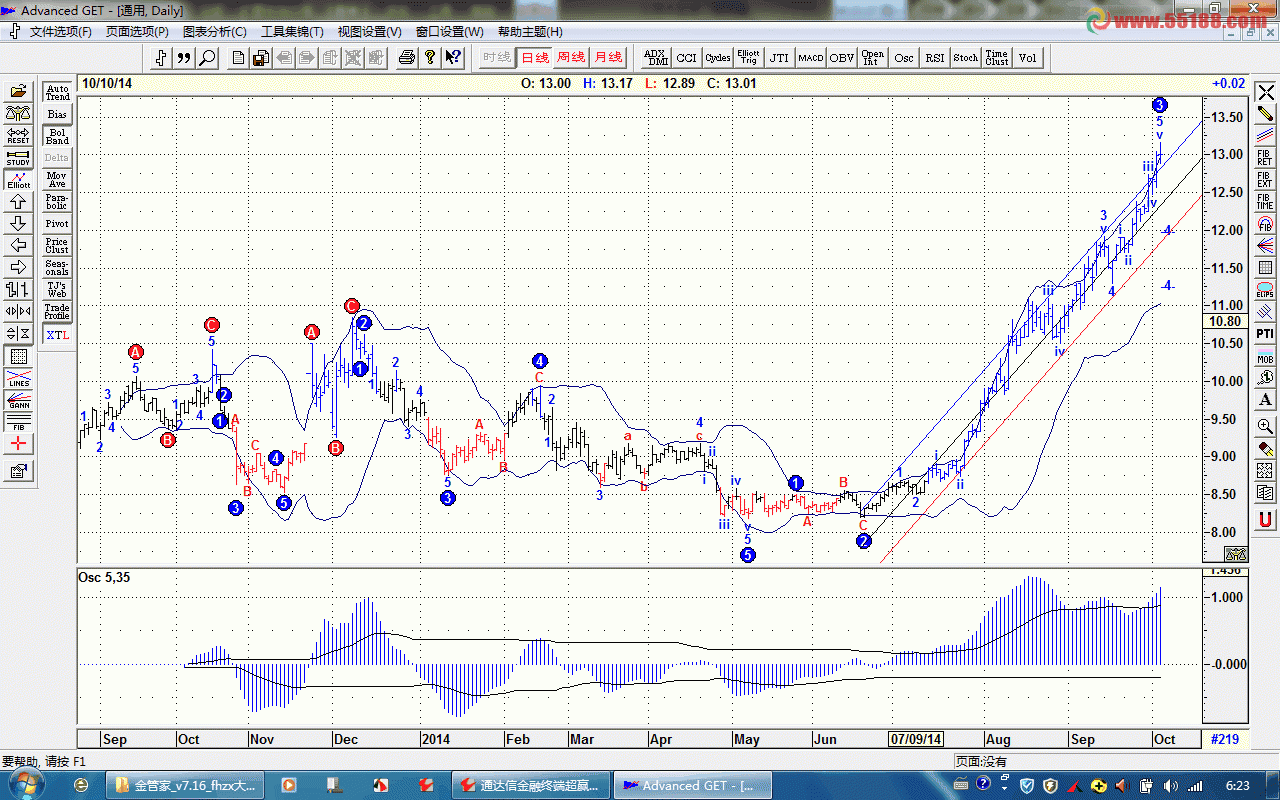This screenshot has width=1280, height=800.
Task: Click the RESET tool button
Action: point(18,136)
